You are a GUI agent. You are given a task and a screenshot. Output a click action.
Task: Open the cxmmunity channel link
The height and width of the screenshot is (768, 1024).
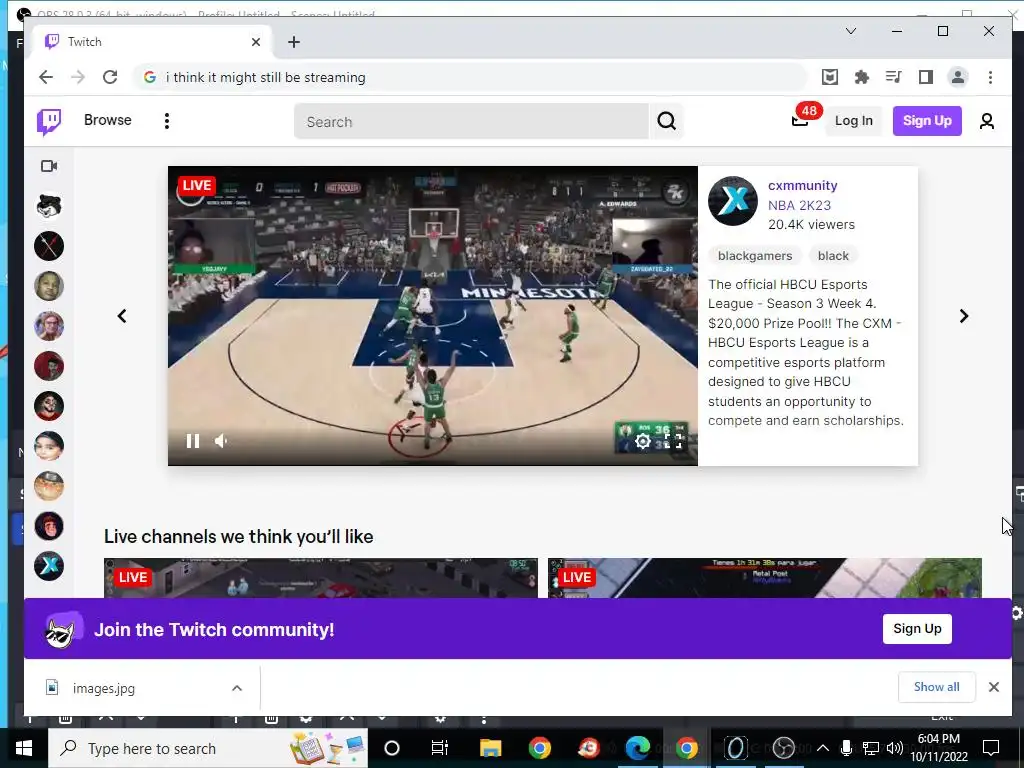coord(803,185)
